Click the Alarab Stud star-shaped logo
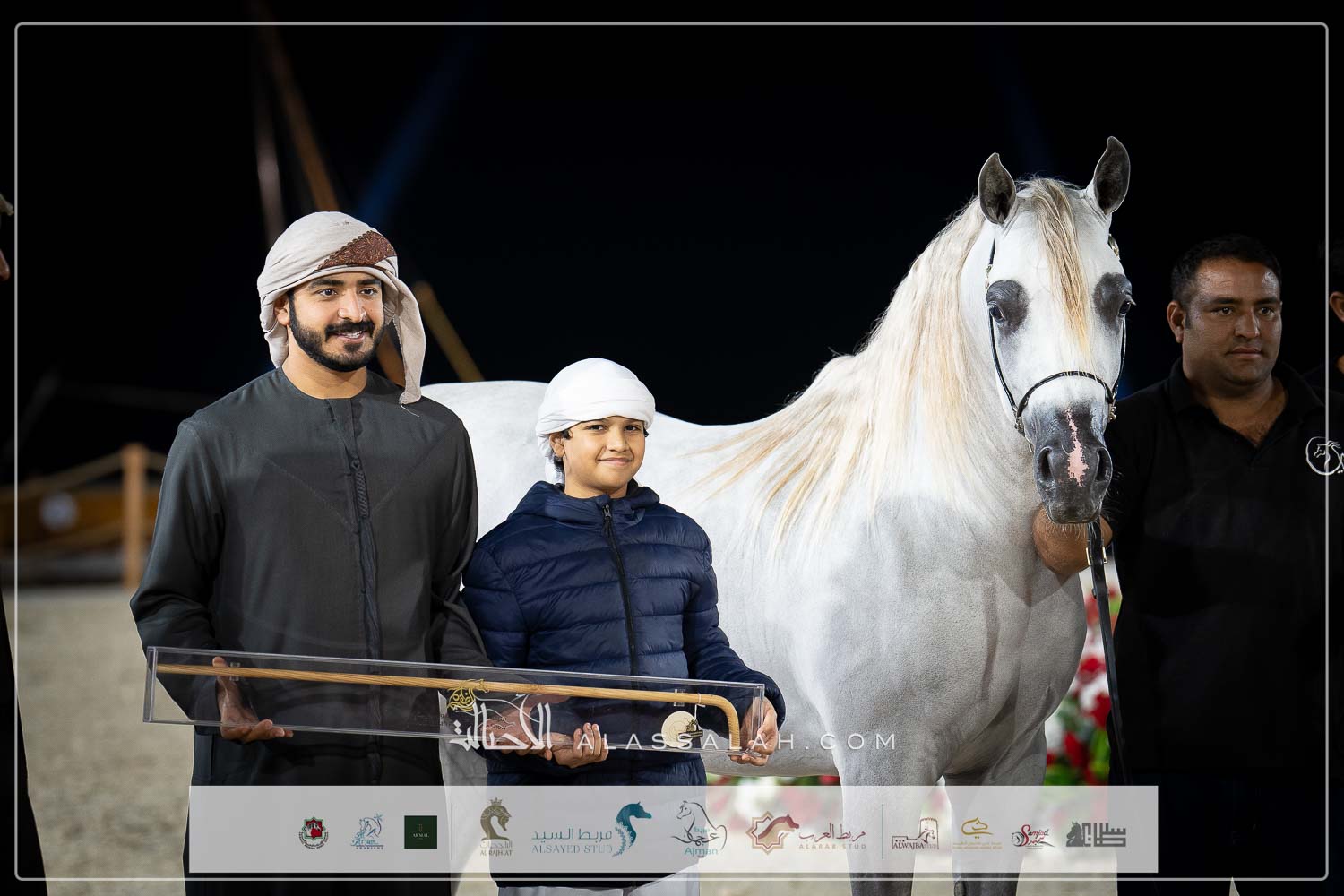This screenshot has height=896, width=1344. 774,831
